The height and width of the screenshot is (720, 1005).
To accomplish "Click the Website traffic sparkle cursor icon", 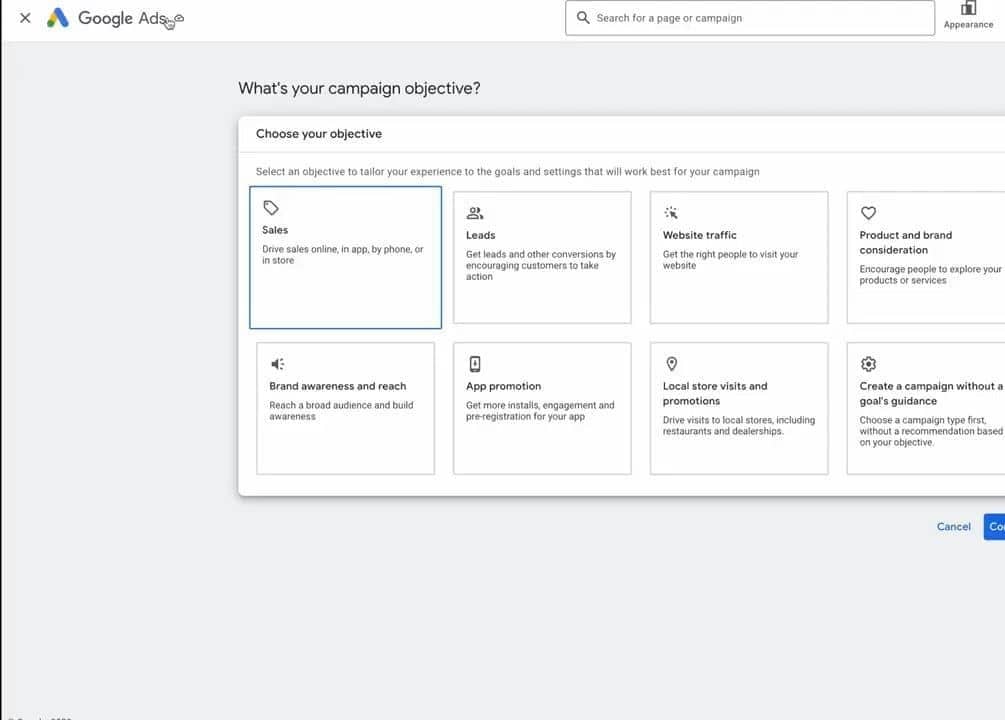I will pyautogui.click(x=671, y=213).
